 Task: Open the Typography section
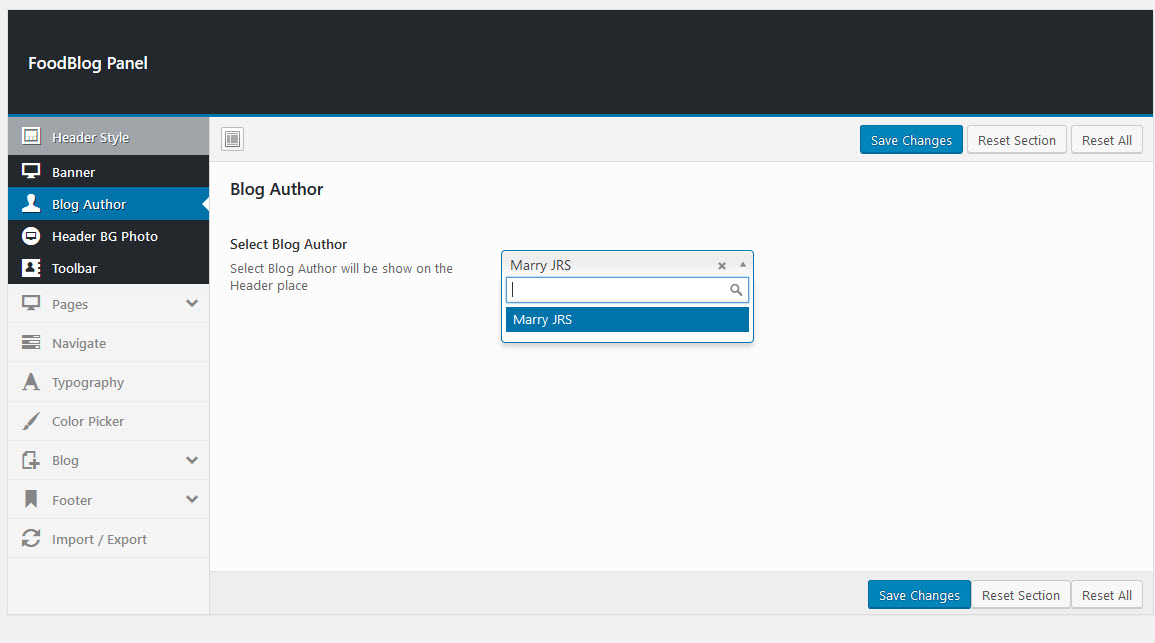[108, 382]
